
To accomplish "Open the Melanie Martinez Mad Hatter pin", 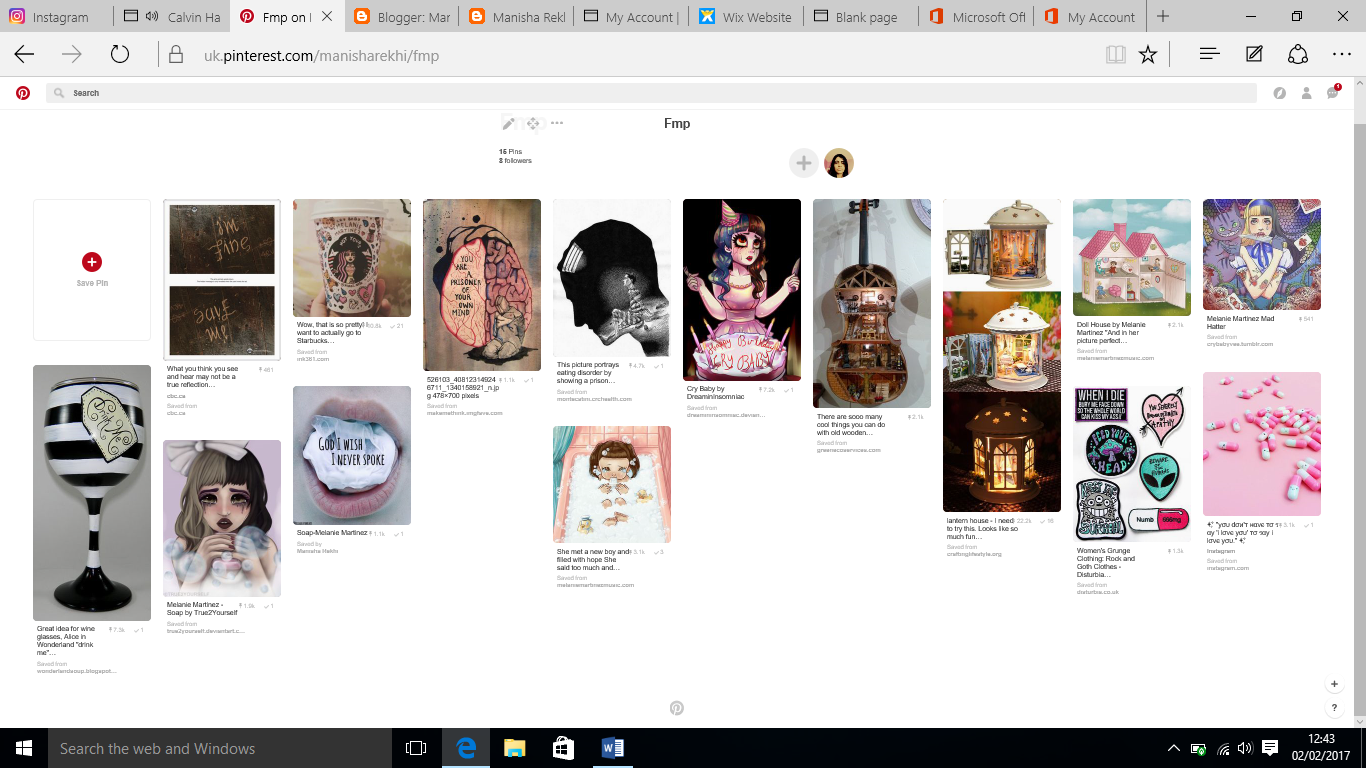I will pos(1262,254).
